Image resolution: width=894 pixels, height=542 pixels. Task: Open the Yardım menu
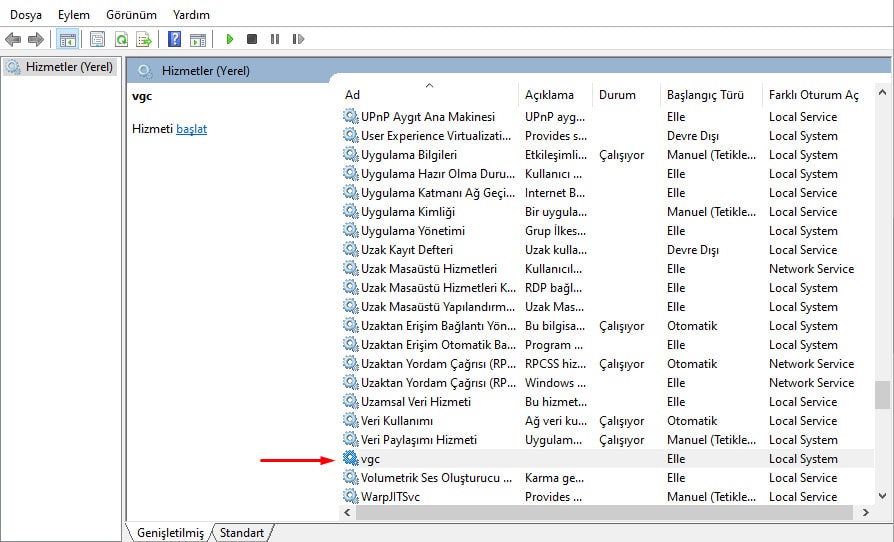click(191, 15)
